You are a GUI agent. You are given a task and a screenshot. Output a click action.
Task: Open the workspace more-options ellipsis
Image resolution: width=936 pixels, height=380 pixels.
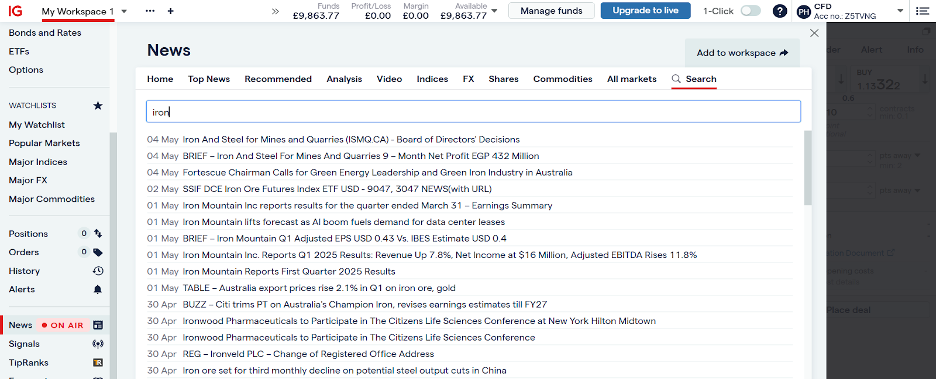150,11
